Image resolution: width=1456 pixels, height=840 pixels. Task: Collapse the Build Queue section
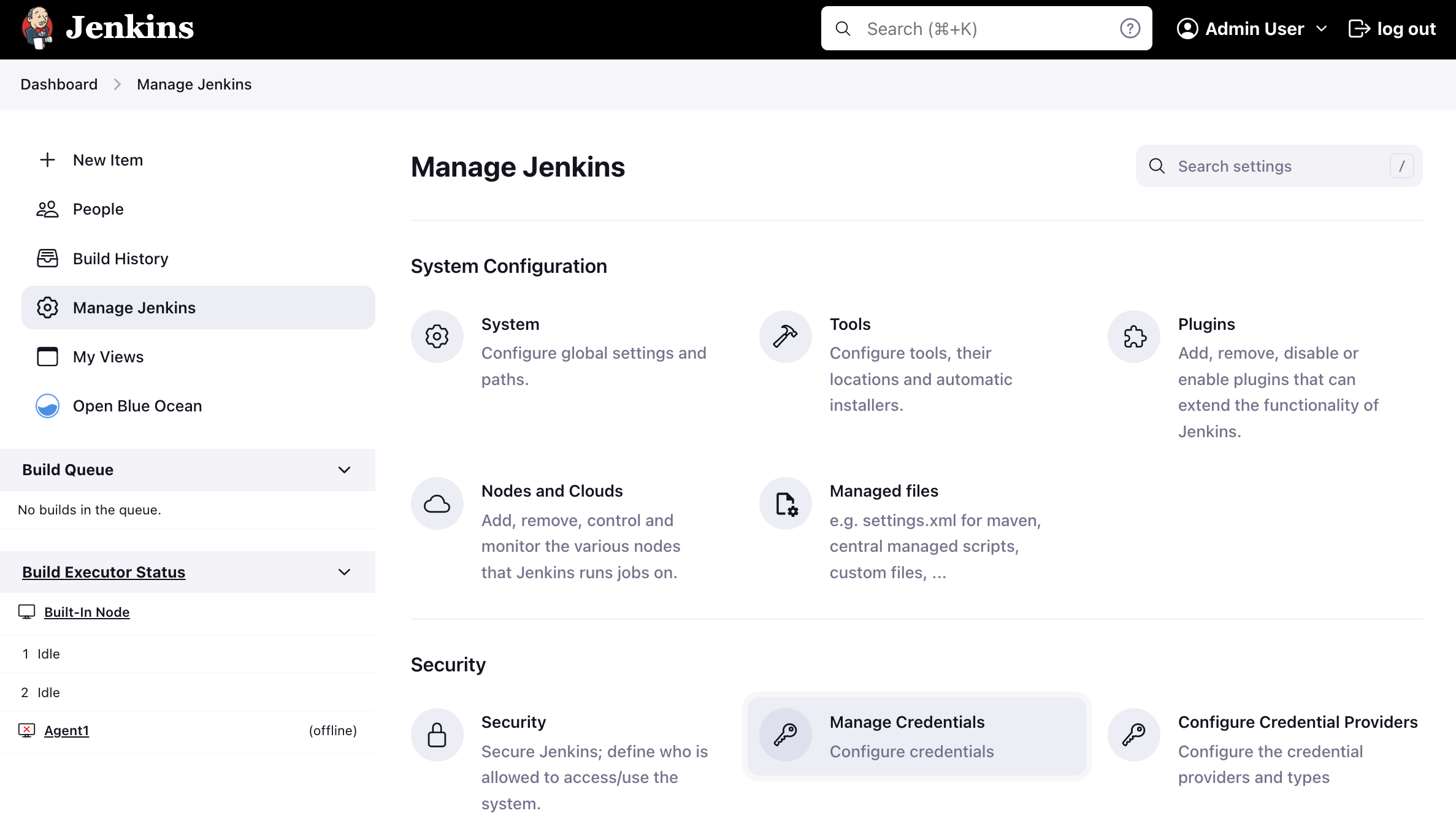tap(345, 470)
